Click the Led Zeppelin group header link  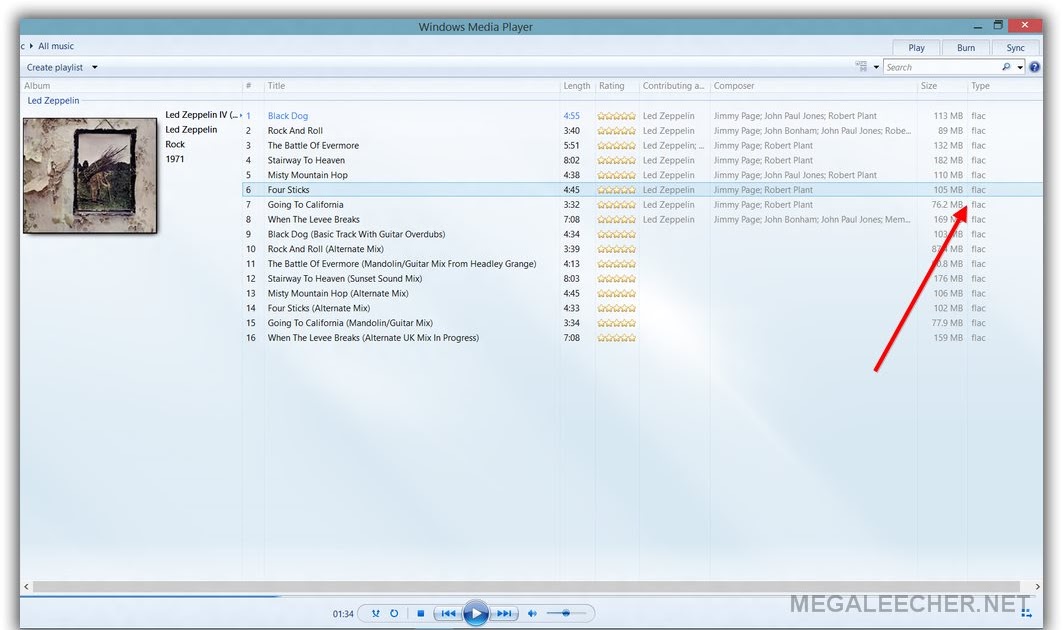point(53,100)
